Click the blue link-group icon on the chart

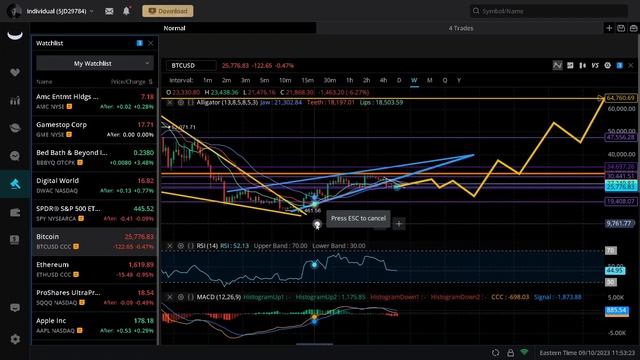click(x=620, y=65)
